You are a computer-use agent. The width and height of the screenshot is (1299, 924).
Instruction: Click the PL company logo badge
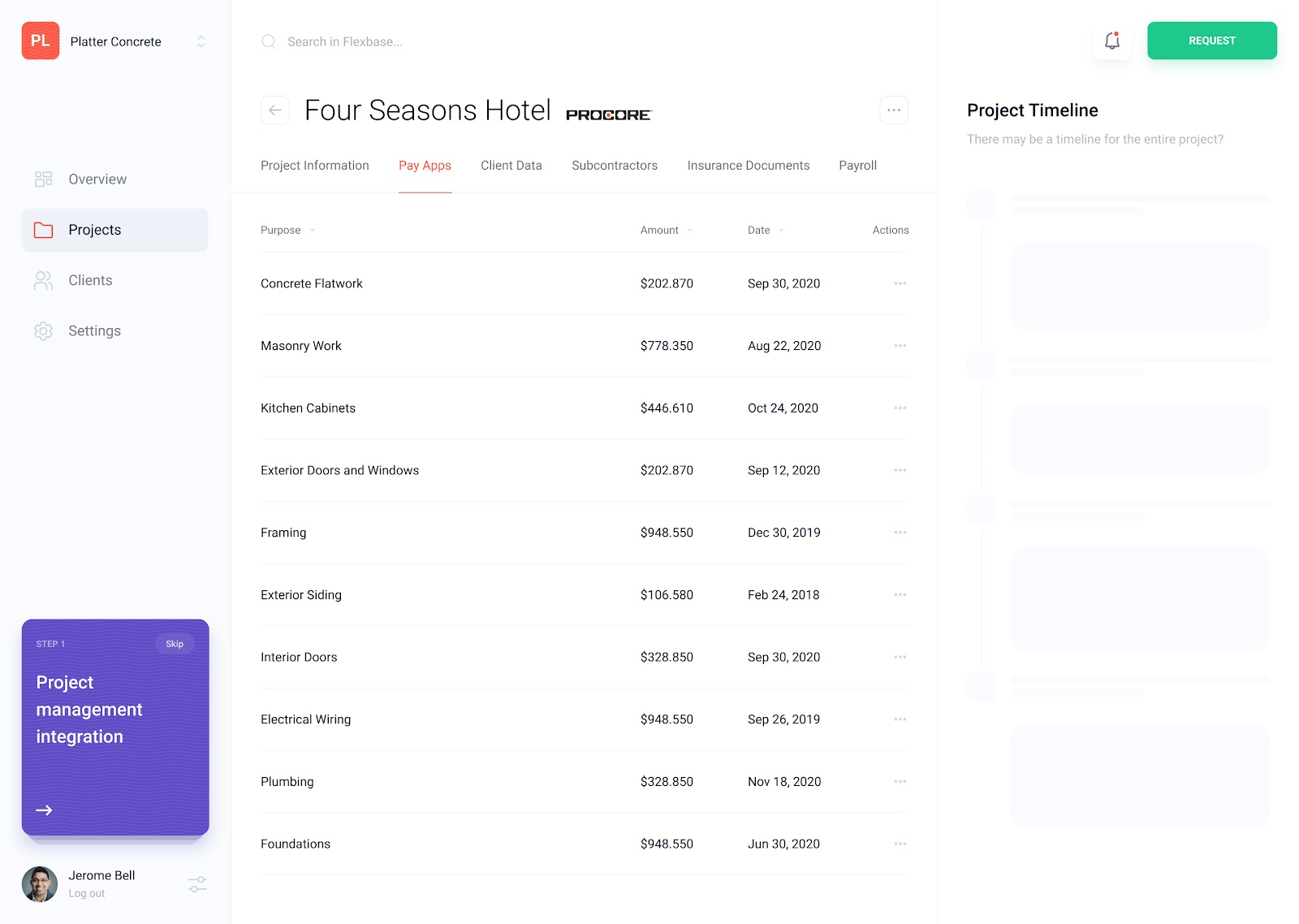point(41,41)
